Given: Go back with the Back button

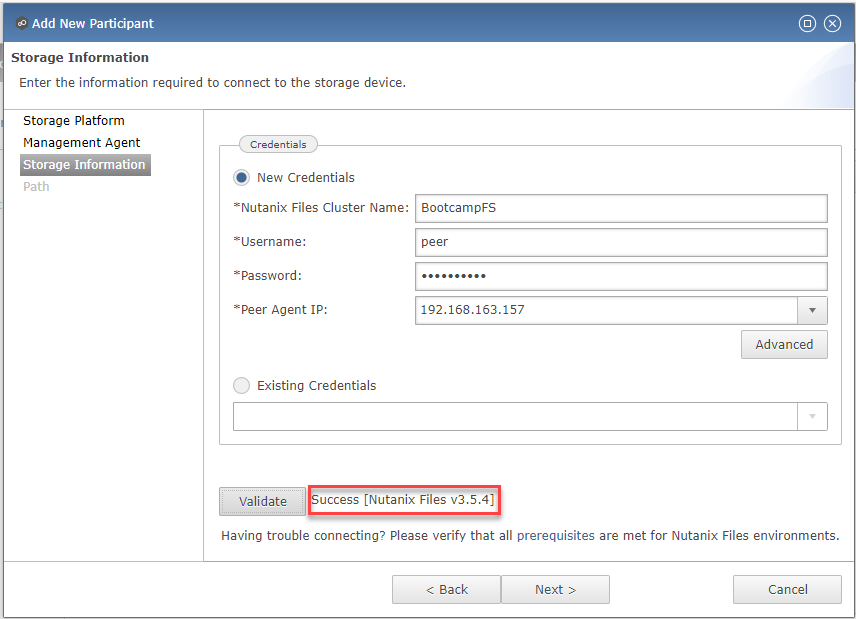Looking at the screenshot, I should [446, 590].
